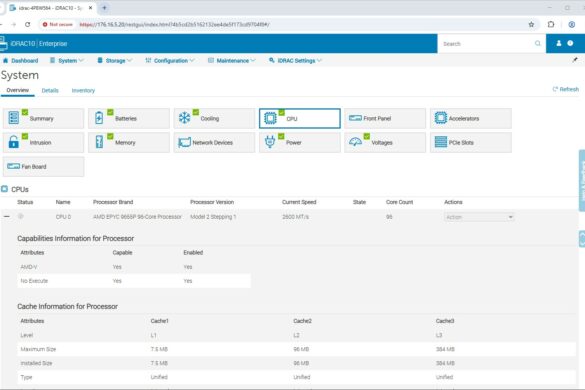The height and width of the screenshot is (390, 585).
Task: Open the Voltages tile
Action: 385,143
